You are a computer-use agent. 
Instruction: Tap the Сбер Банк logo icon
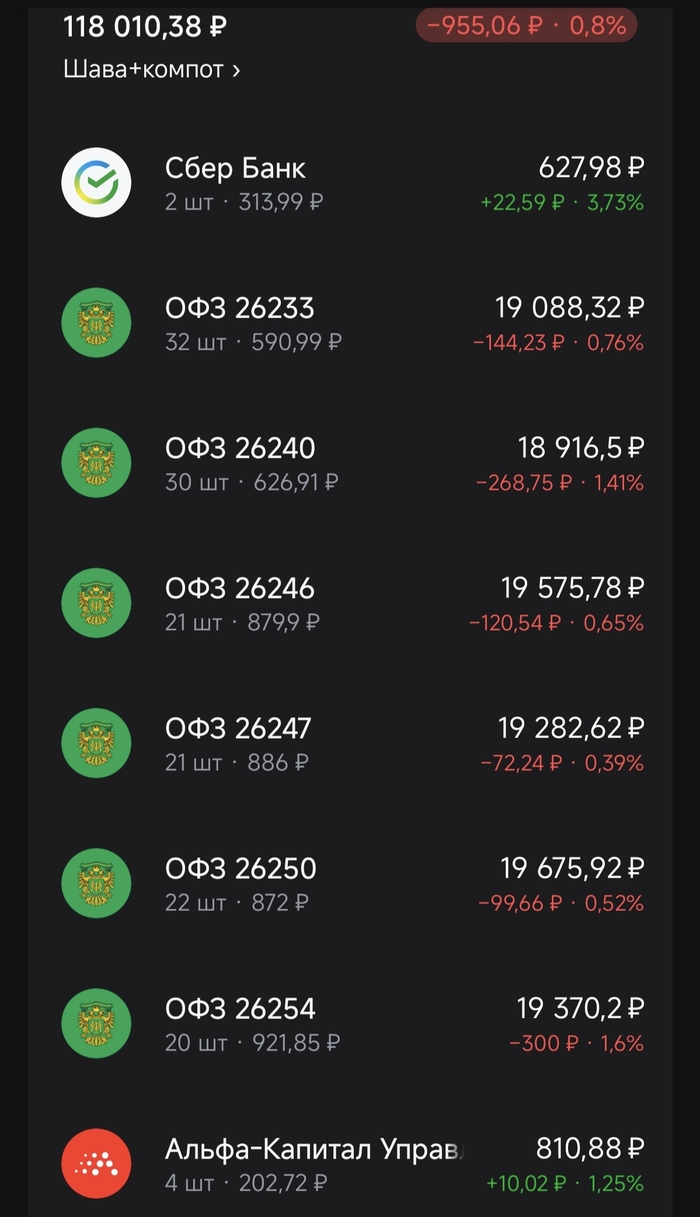(96, 183)
